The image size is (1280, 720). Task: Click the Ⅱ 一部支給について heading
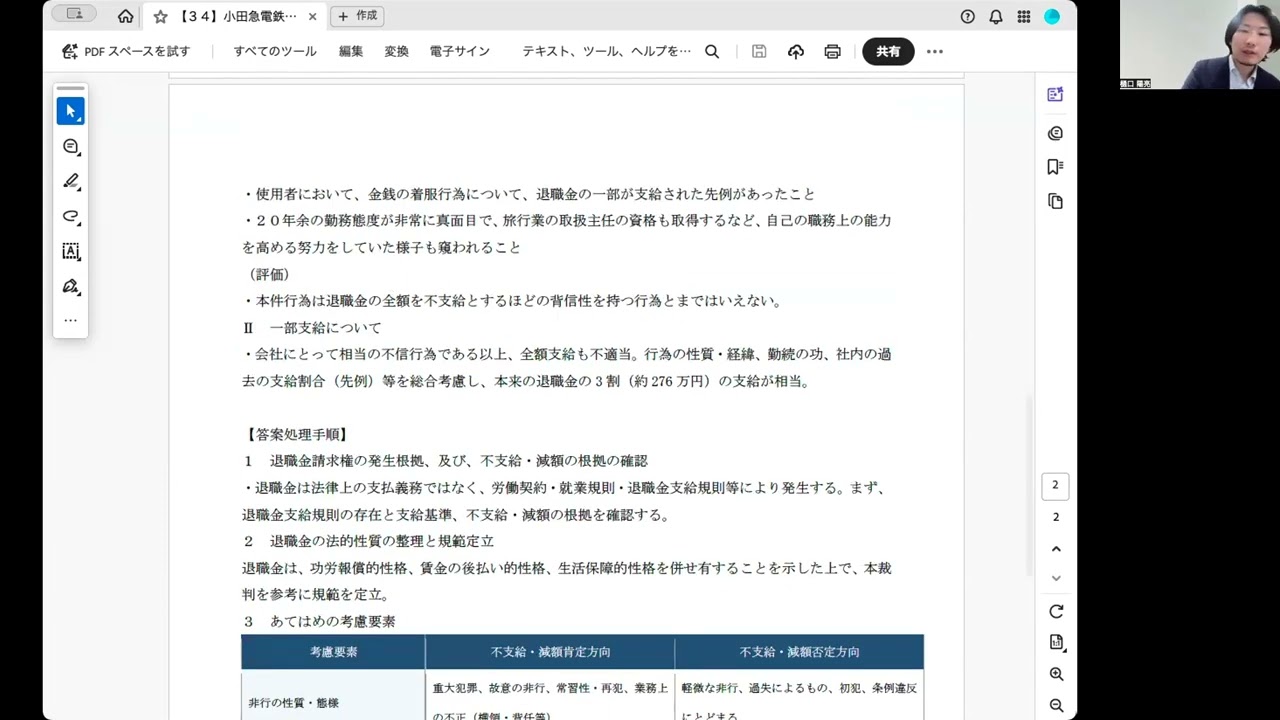point(312,327)
